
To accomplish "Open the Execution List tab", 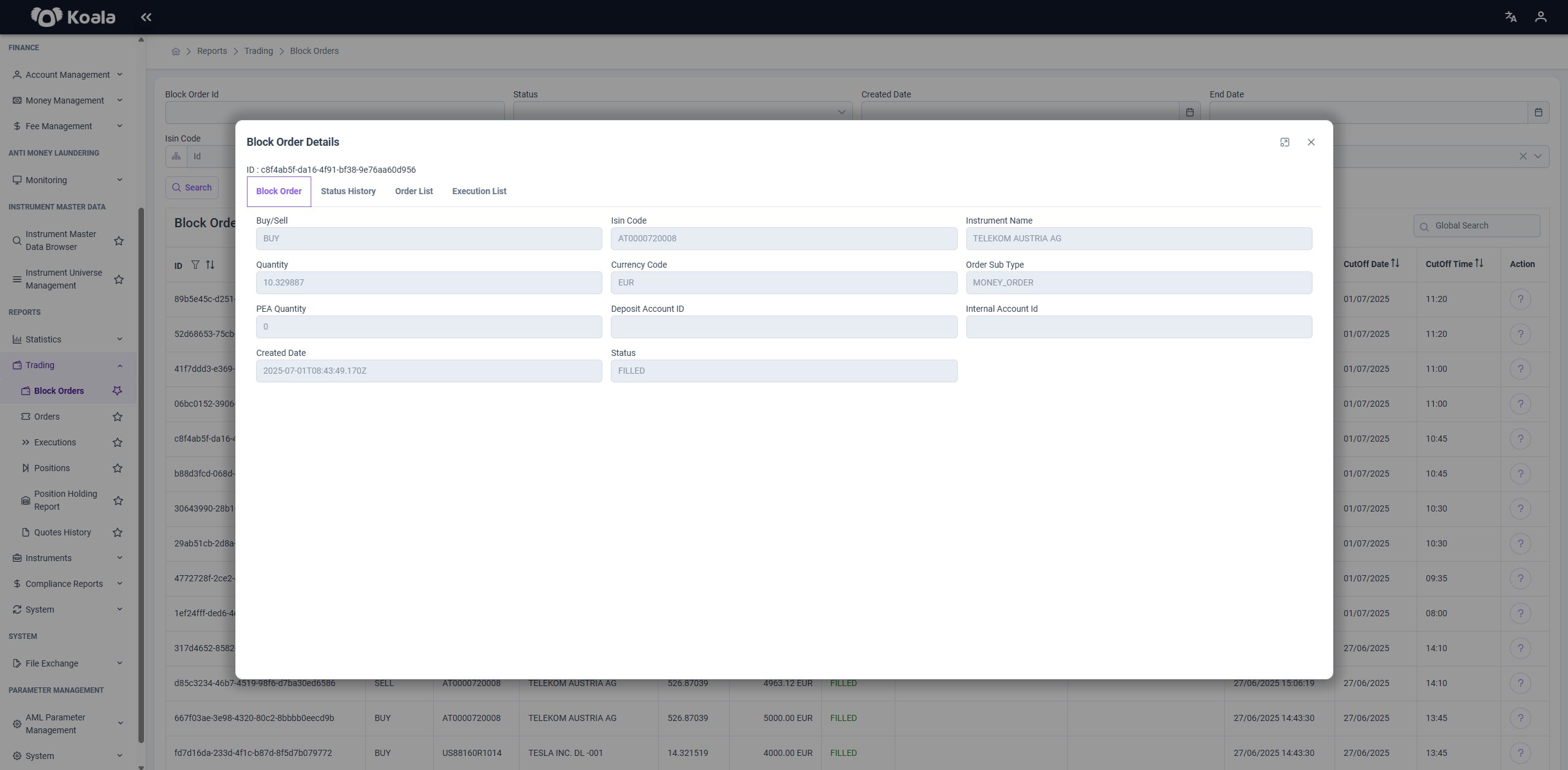I will point(479,191).
